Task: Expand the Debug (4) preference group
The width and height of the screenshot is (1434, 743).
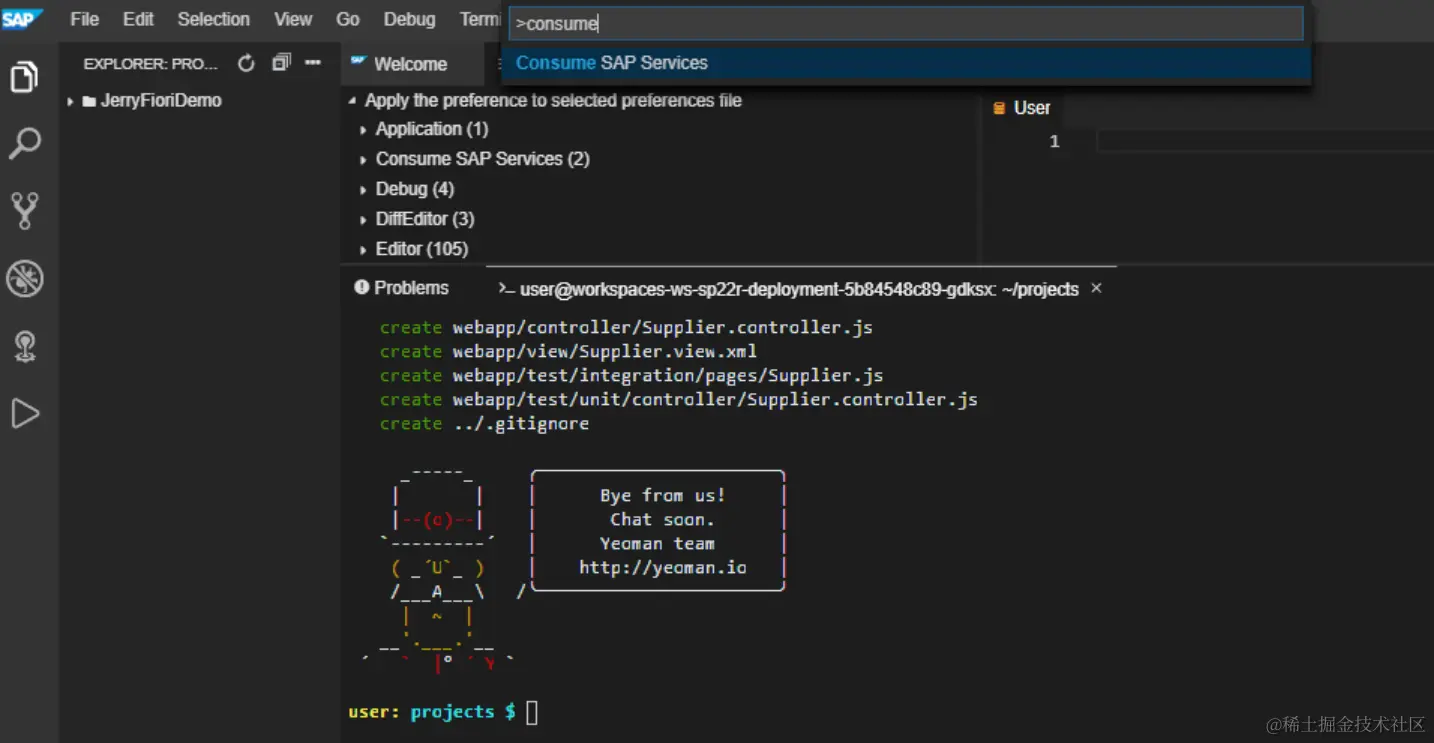Action: [364, 190]
